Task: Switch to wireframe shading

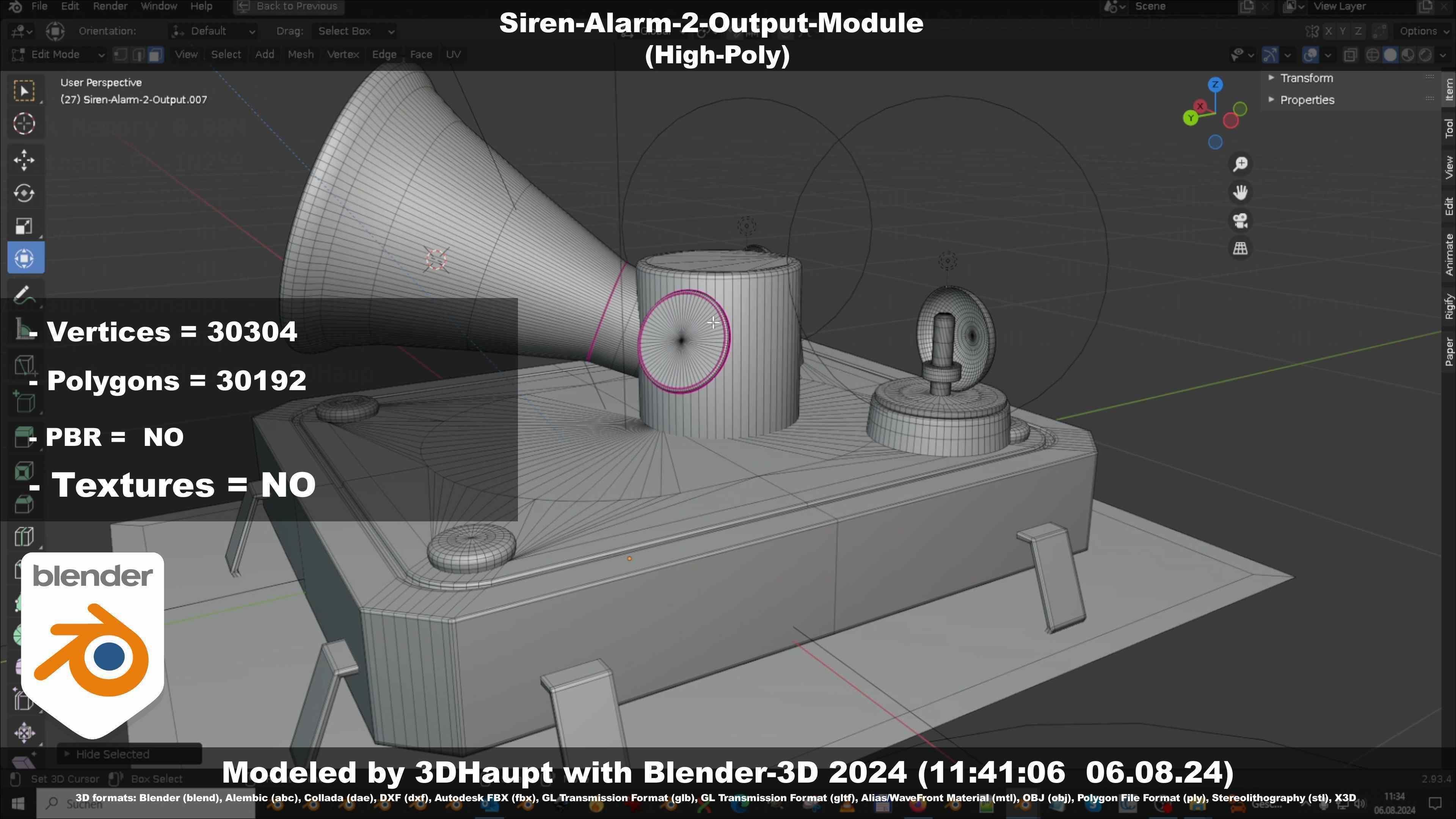Action: 1372,55
